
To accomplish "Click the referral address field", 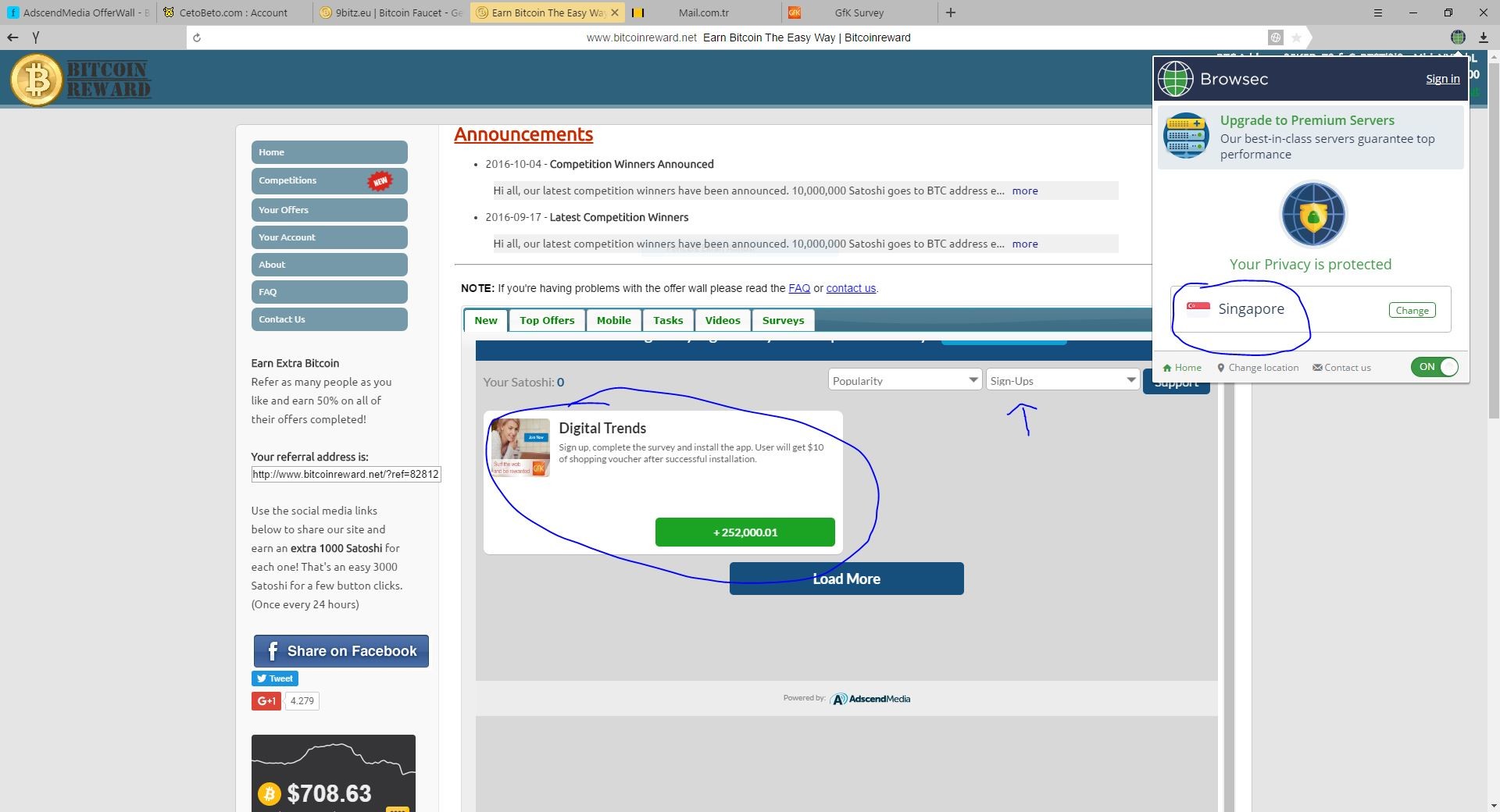I will [346, 474].
